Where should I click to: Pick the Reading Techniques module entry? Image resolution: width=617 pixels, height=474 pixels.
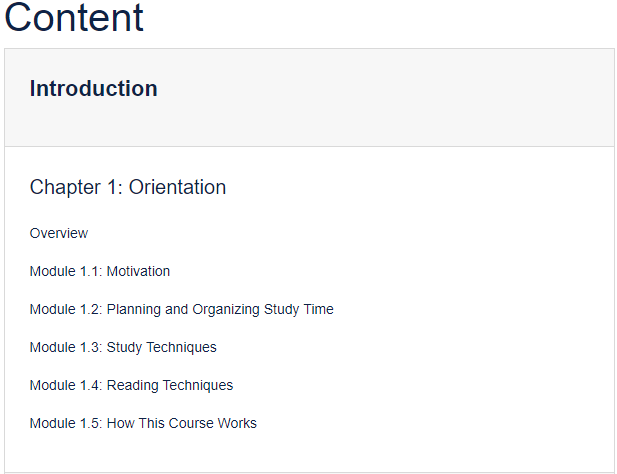point(131,385)
